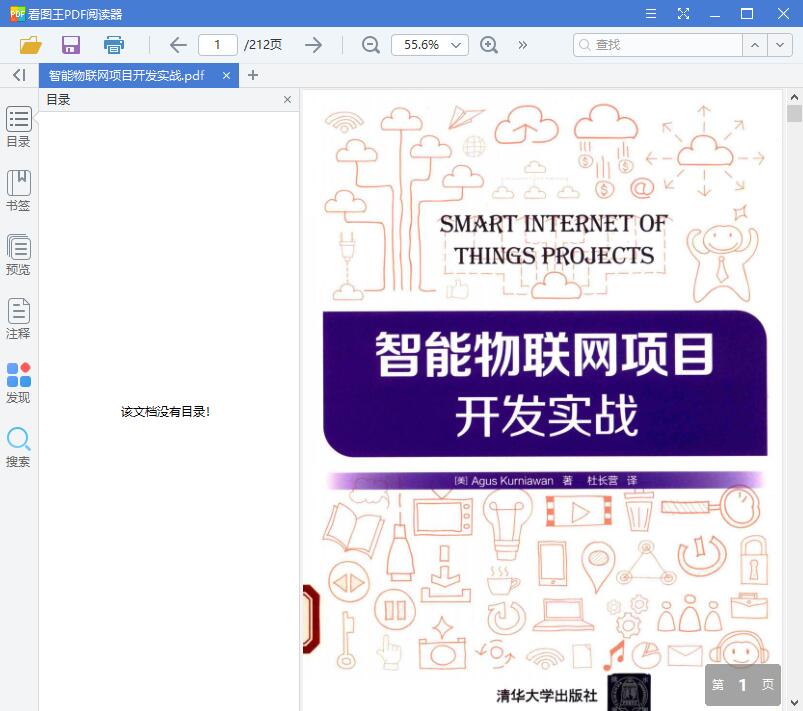Click the 该文档没有目录! message text
The image size is (803, 711).
tap(165, 411)
